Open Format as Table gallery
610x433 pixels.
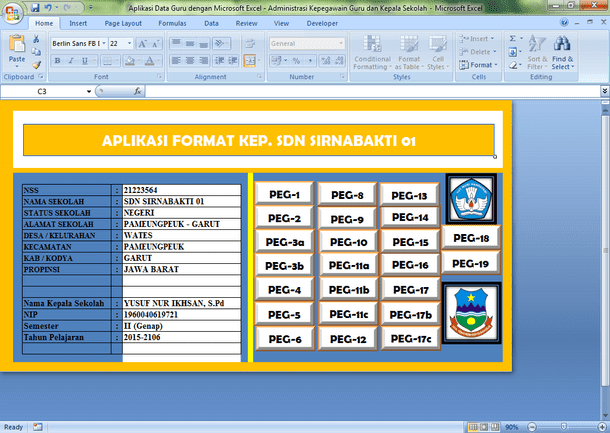409,53
